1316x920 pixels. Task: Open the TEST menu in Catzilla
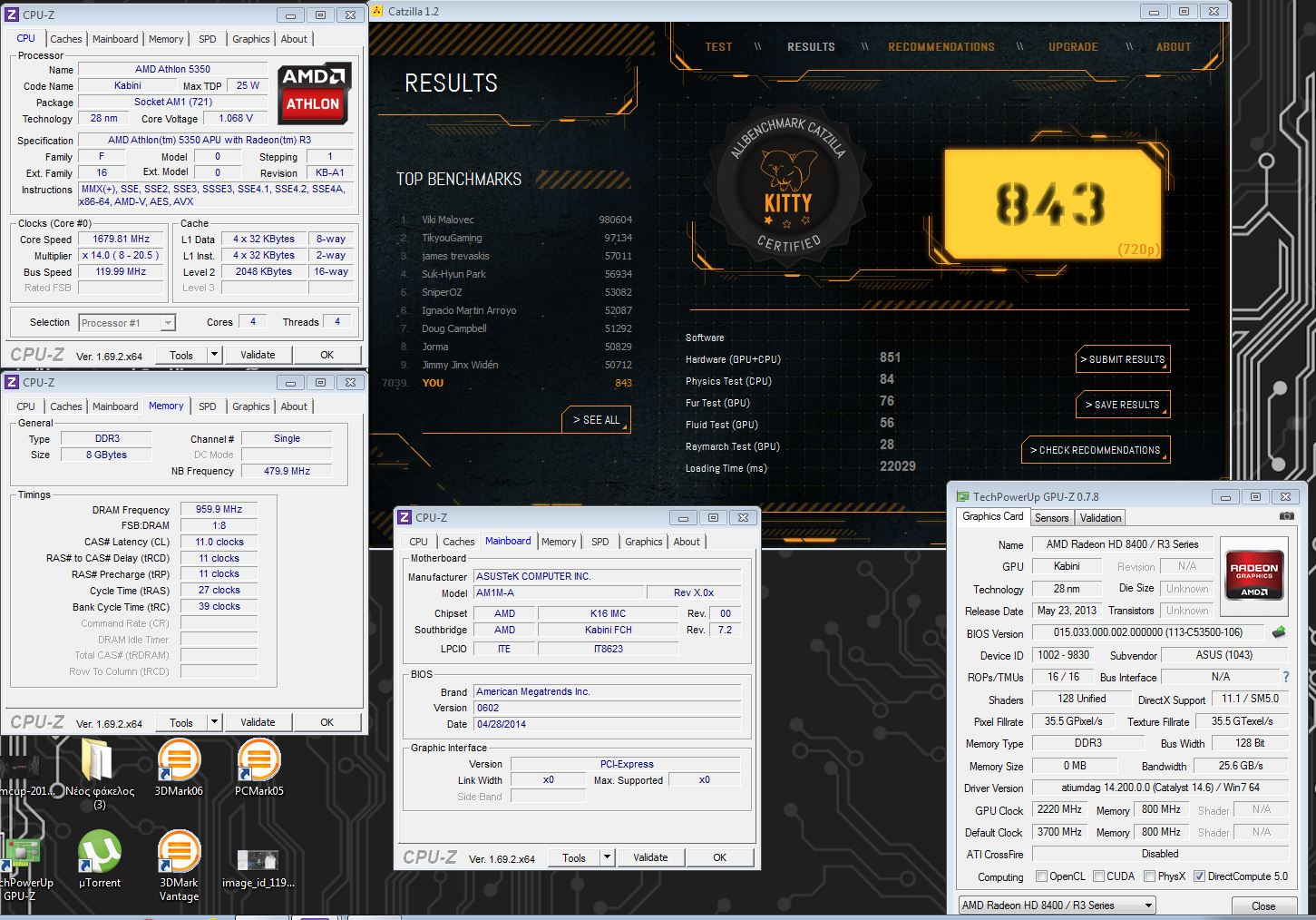pyautogui.click(x=718, y=47)
